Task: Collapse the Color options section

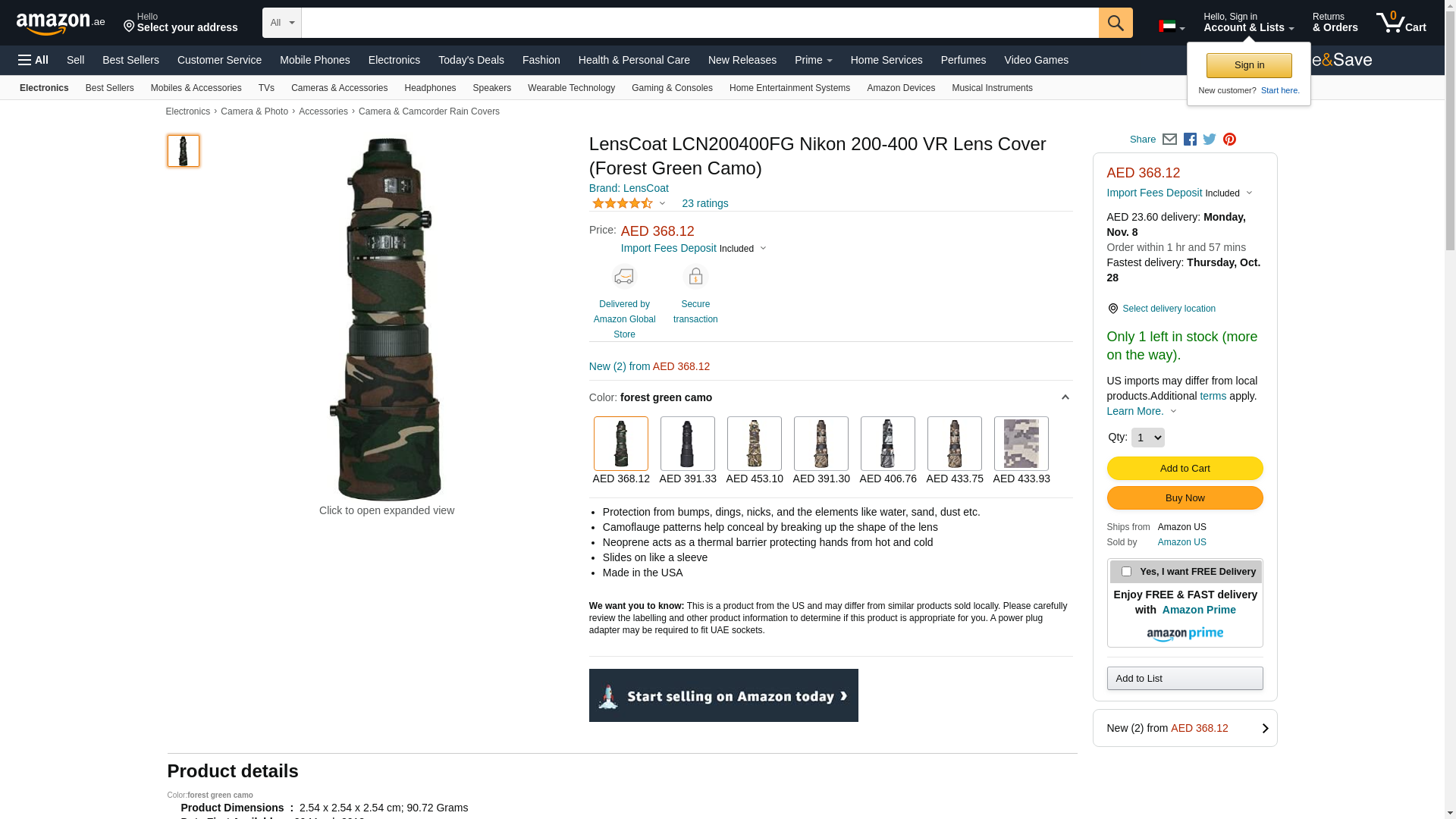Action: tap(1065, 397)
